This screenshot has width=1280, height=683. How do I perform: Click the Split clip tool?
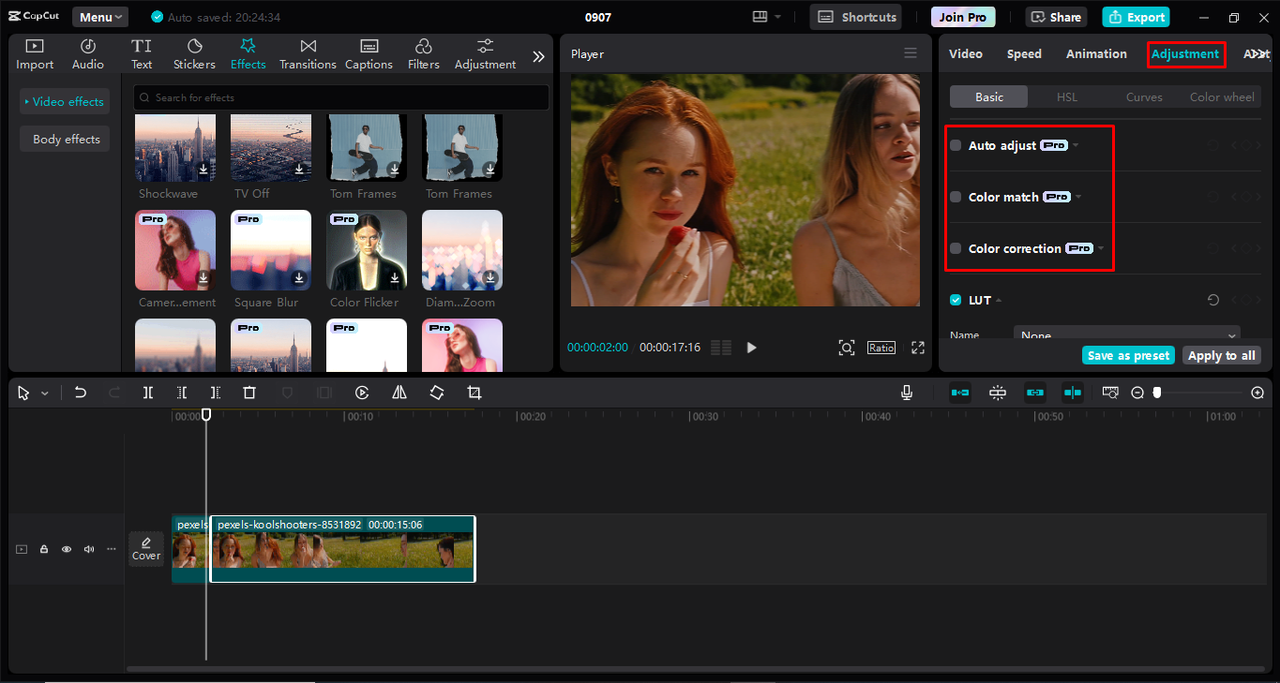pyautogui.click(x=148, y=393)
